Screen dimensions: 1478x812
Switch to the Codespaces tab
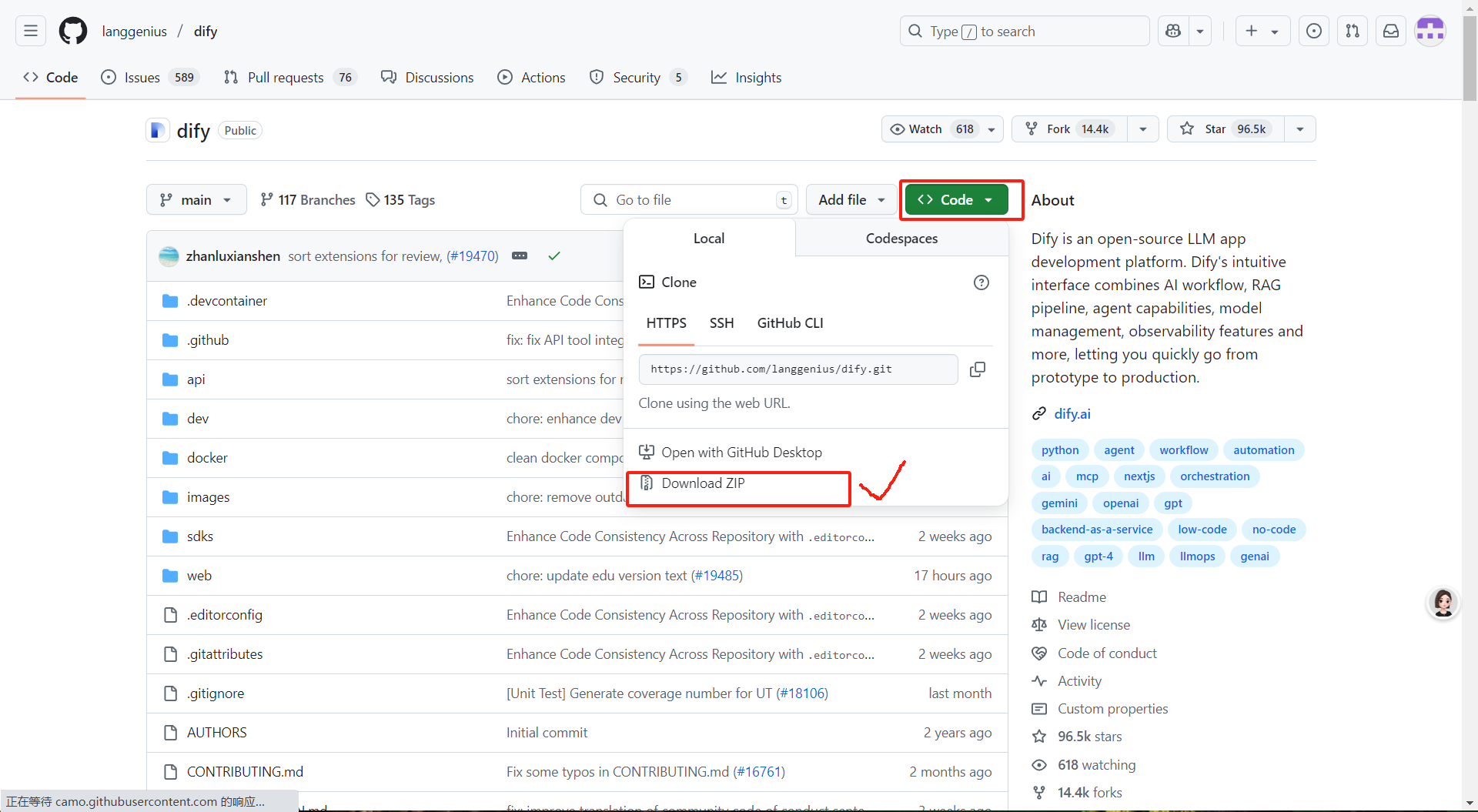click(x=901, y=239)
